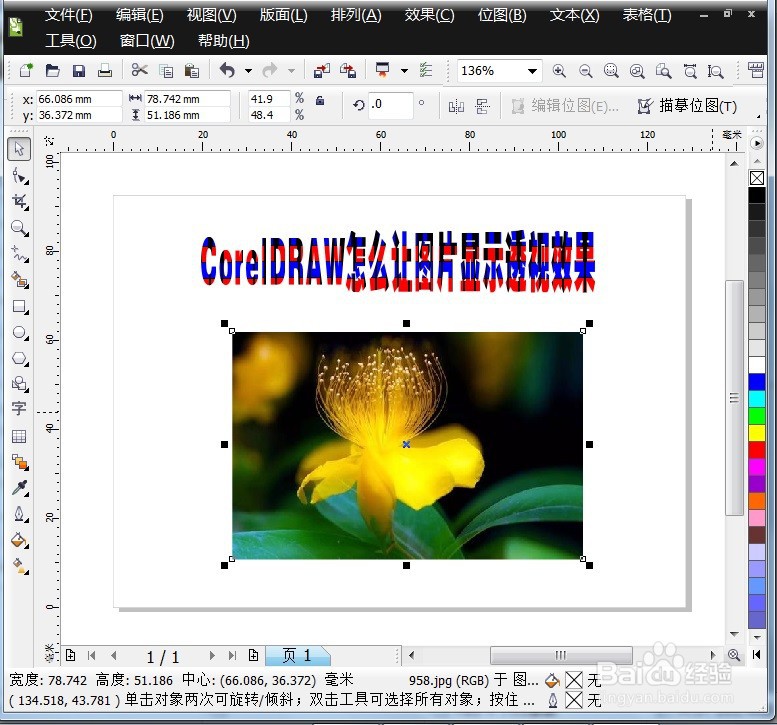Click the 描摹位图(T) button
The height and width of the screenshot is (725, 777).
coord(687,106)
